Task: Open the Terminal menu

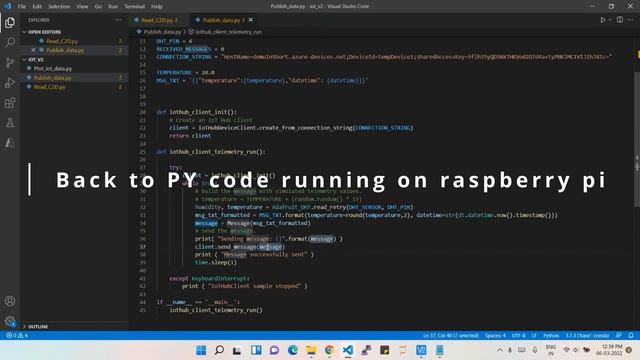Action: pos(135,7)
